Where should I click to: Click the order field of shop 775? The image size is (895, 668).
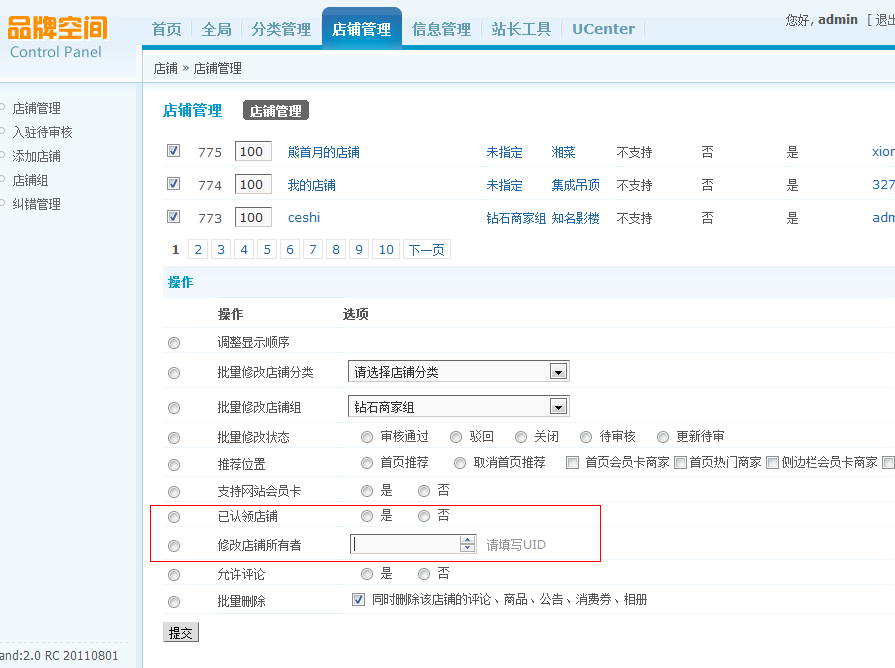coord(253,151)
